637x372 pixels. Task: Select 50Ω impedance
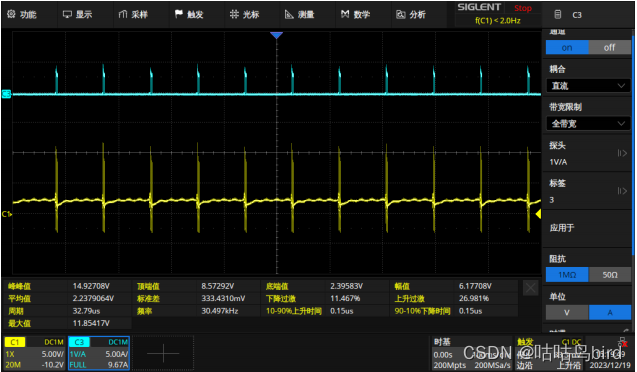610,275
